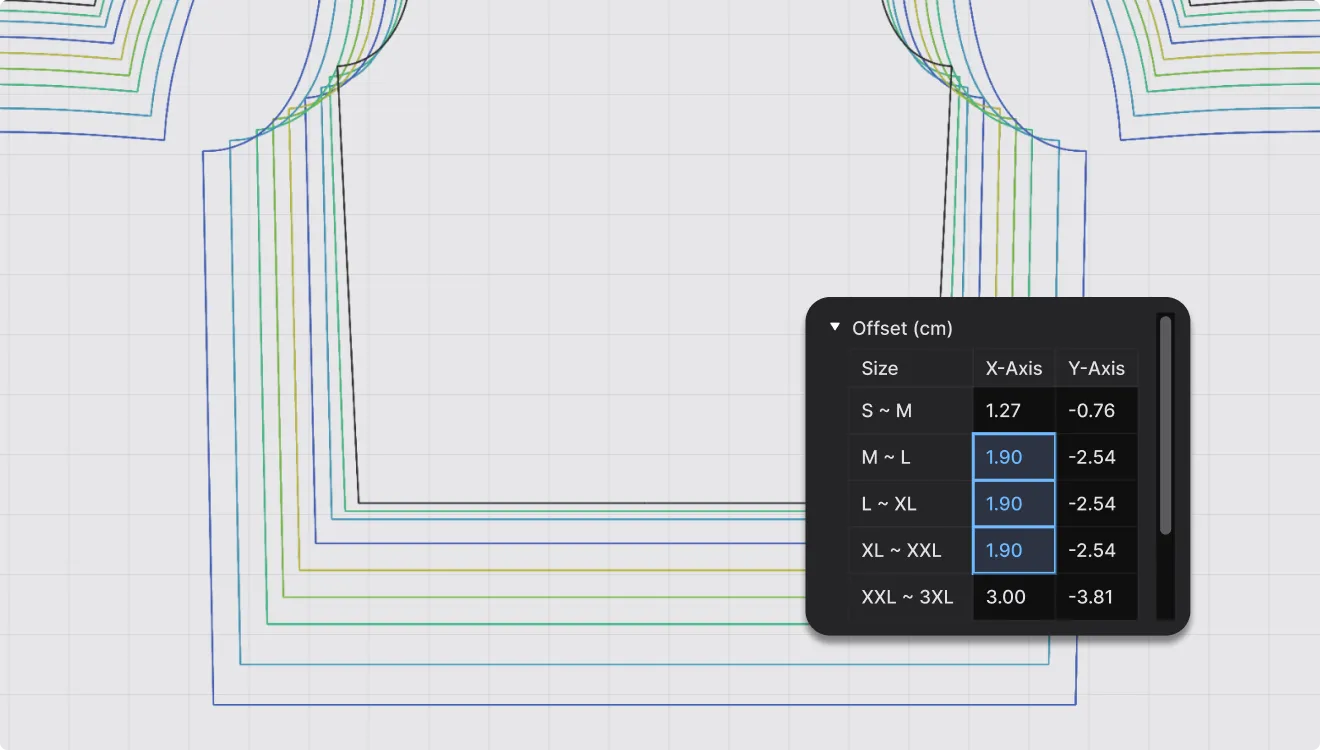Click the XL ~ XXL X-Axis cell
Image resolution: width=1320 pixels, height=750 pixels.
tap(1013, 550)
